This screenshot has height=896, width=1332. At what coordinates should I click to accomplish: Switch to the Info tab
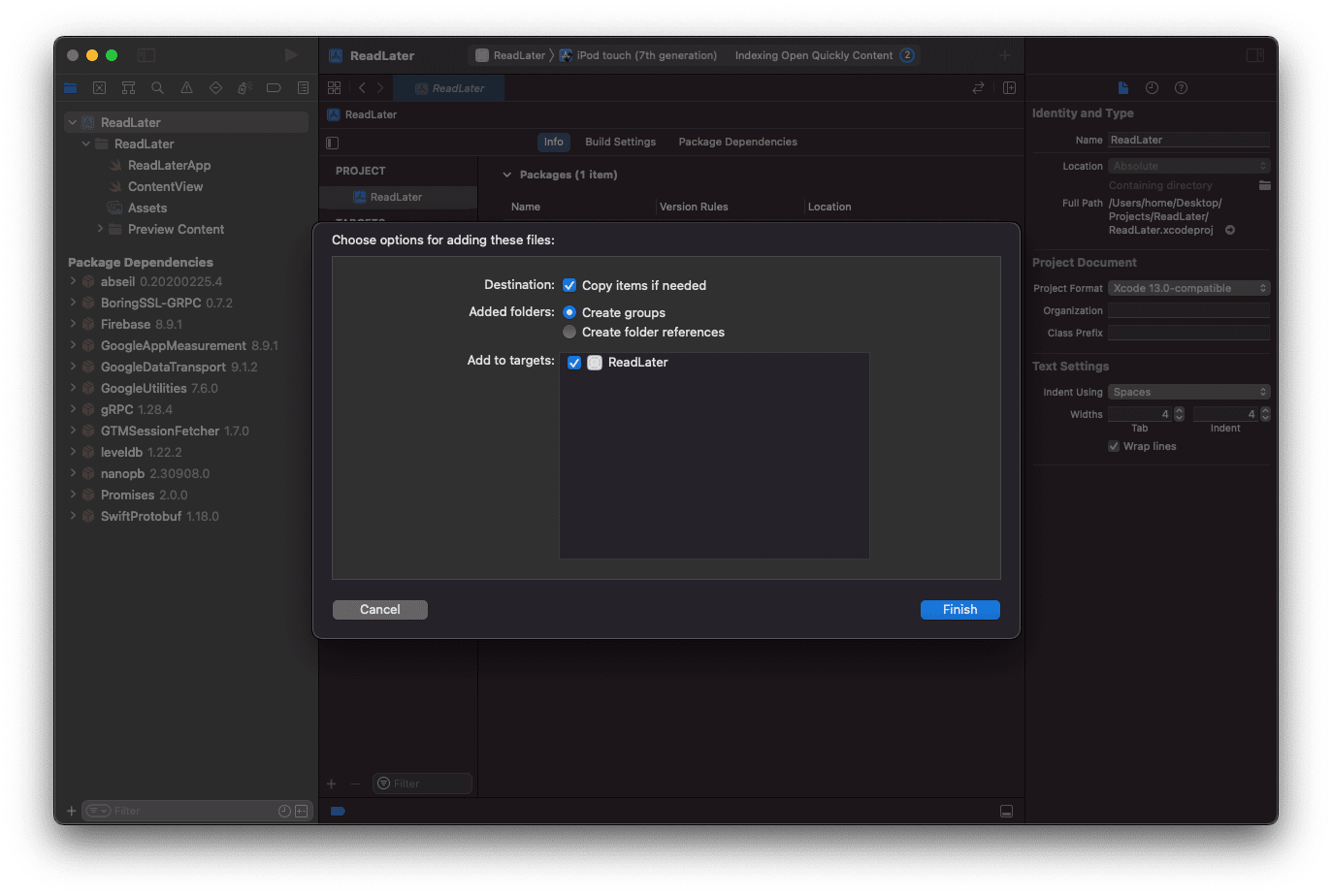pyautogui.click(x=553, y=142)
